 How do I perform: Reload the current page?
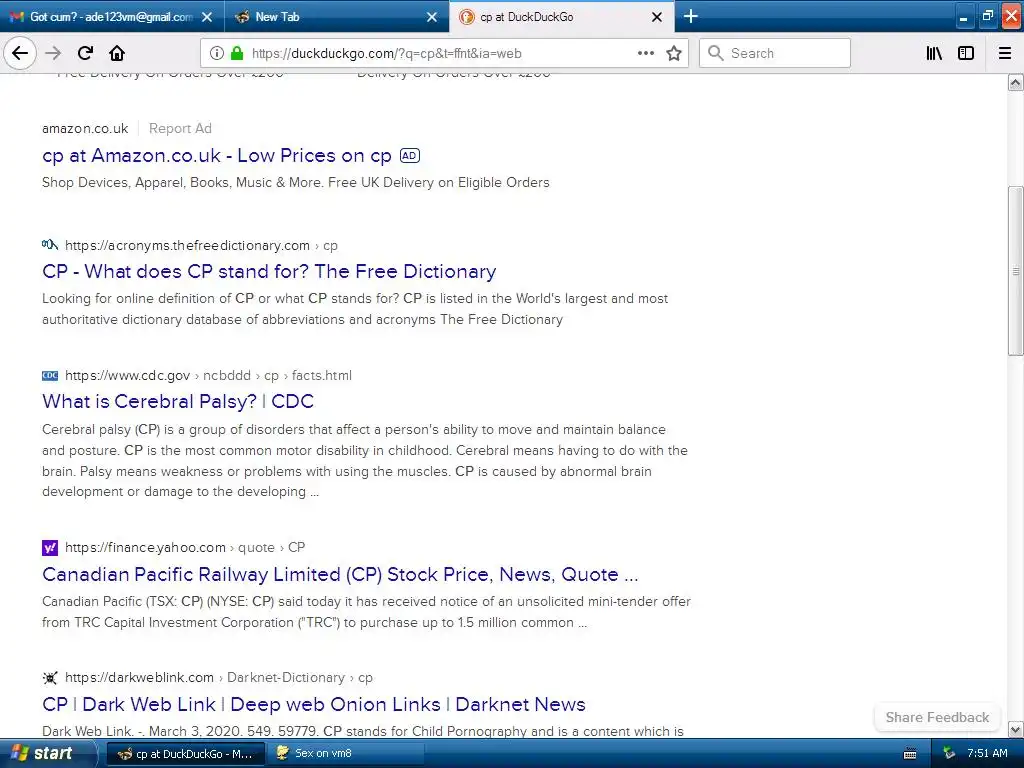tap(85, 53)
